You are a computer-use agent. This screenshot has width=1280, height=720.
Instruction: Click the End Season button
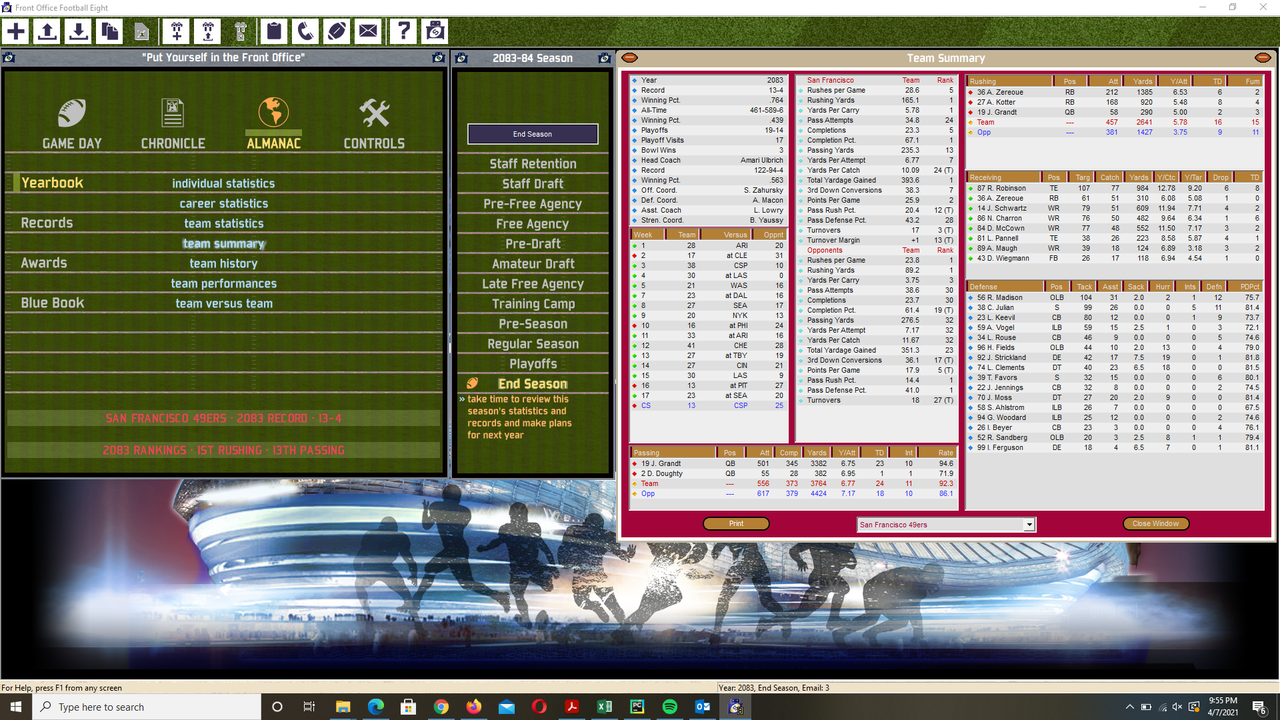point(533,134)
